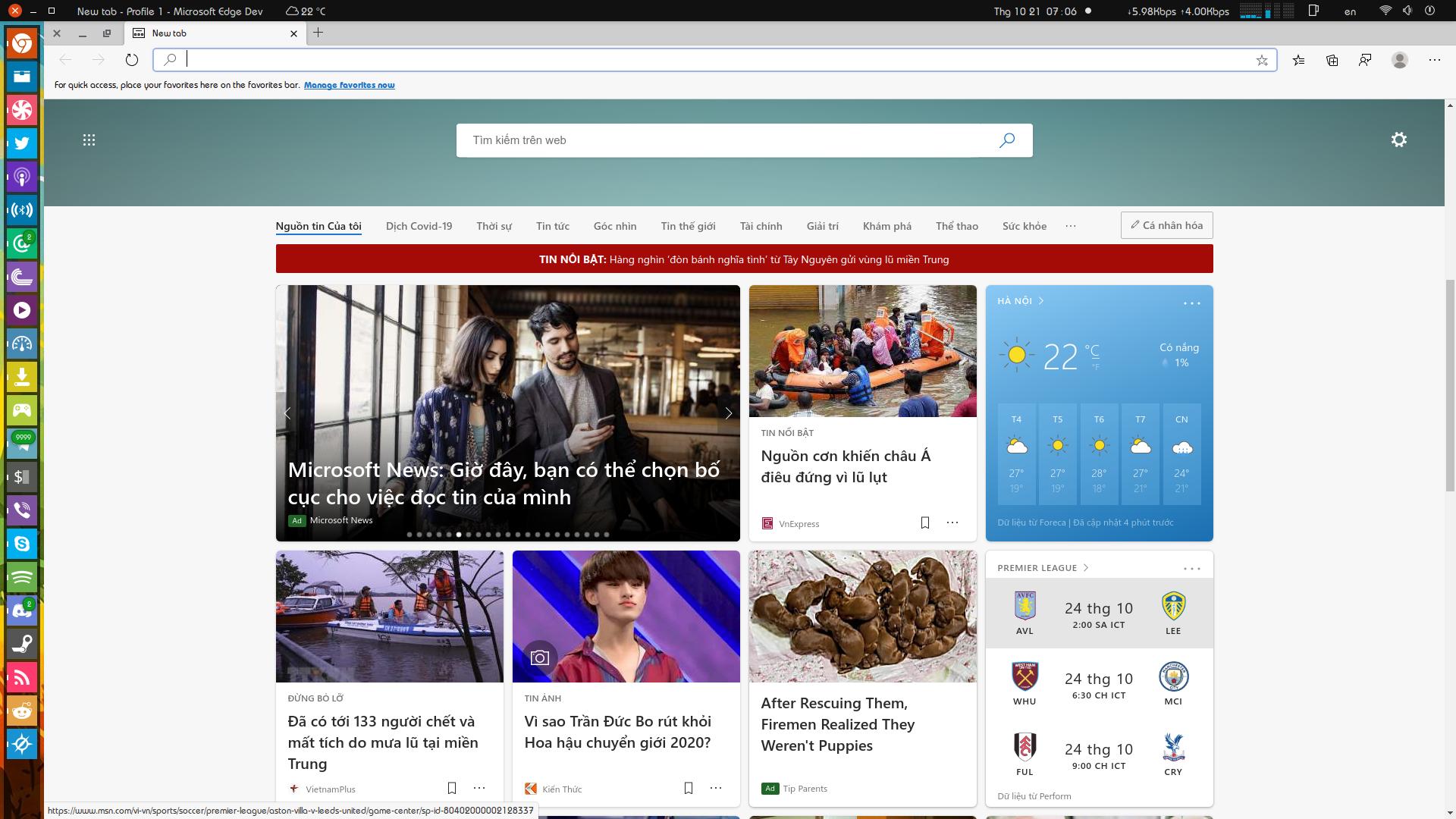
Task: Open the FUL vs CRY match row
Action: (1099, 755)
